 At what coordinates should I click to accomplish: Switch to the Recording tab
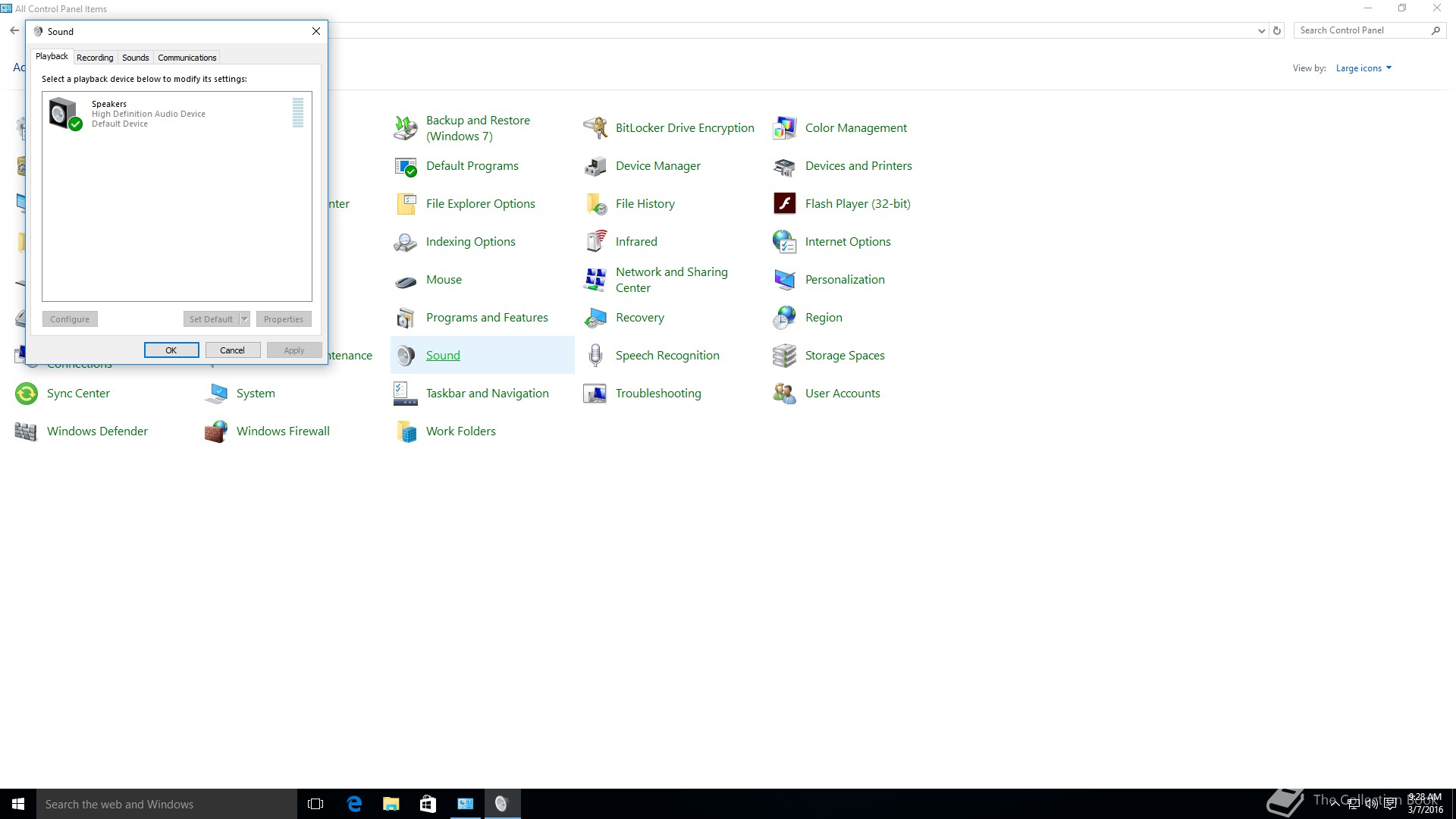click(x=95, y=58)
